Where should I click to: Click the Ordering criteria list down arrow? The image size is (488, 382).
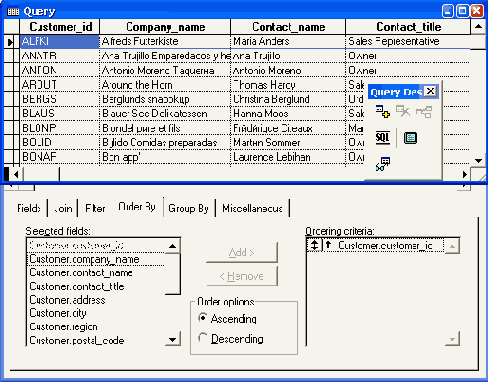(x=452, y=339)
